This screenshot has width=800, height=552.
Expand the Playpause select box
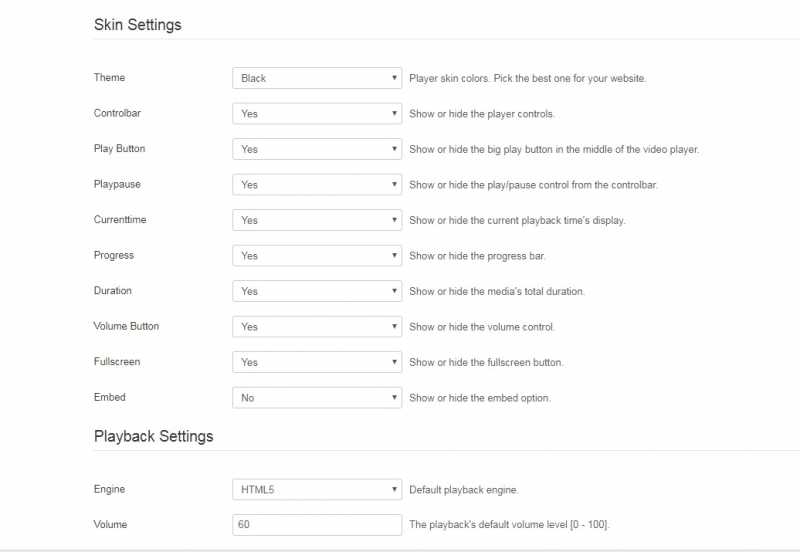point(316,185)
